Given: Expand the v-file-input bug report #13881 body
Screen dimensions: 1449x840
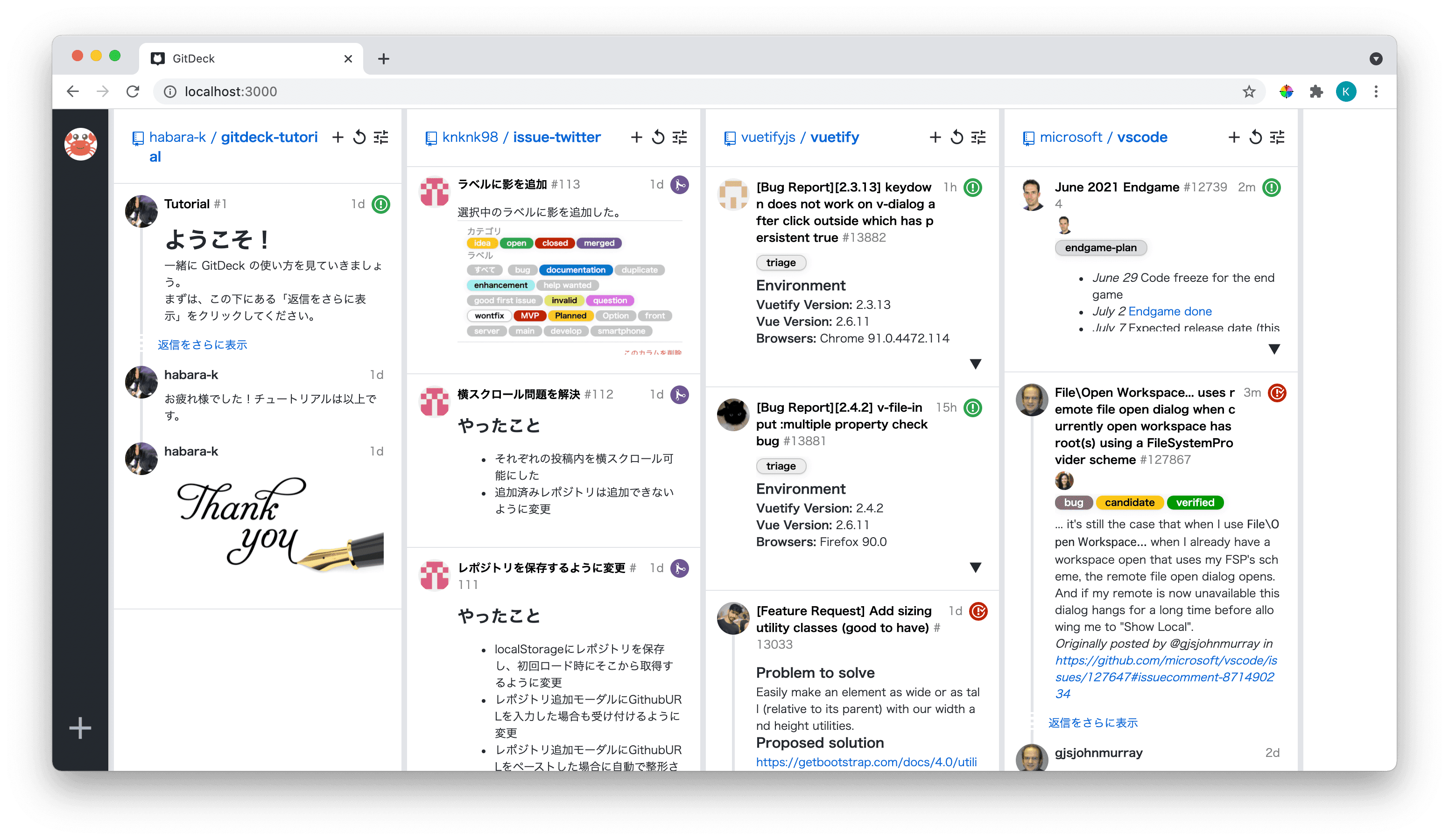Looking at the screenshot, I should pyautogui.click(x=975, y=567).
